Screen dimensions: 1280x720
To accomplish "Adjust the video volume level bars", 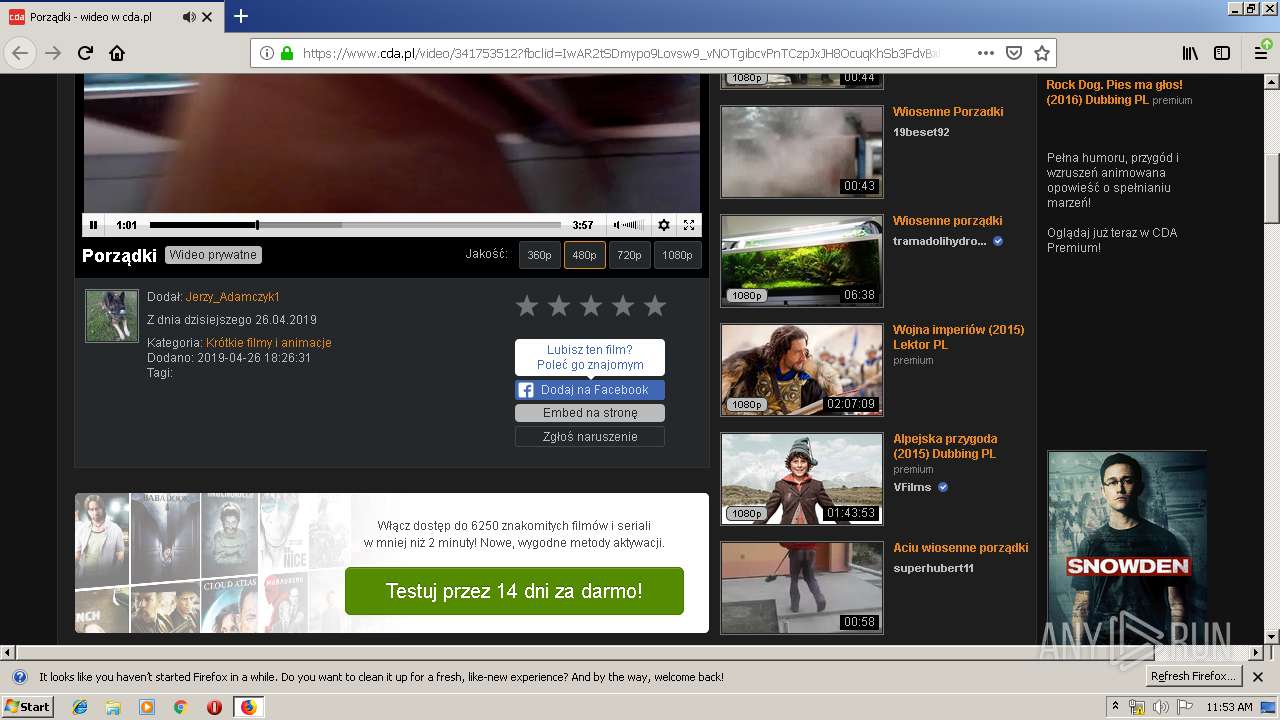I will [x=633, y=225].
